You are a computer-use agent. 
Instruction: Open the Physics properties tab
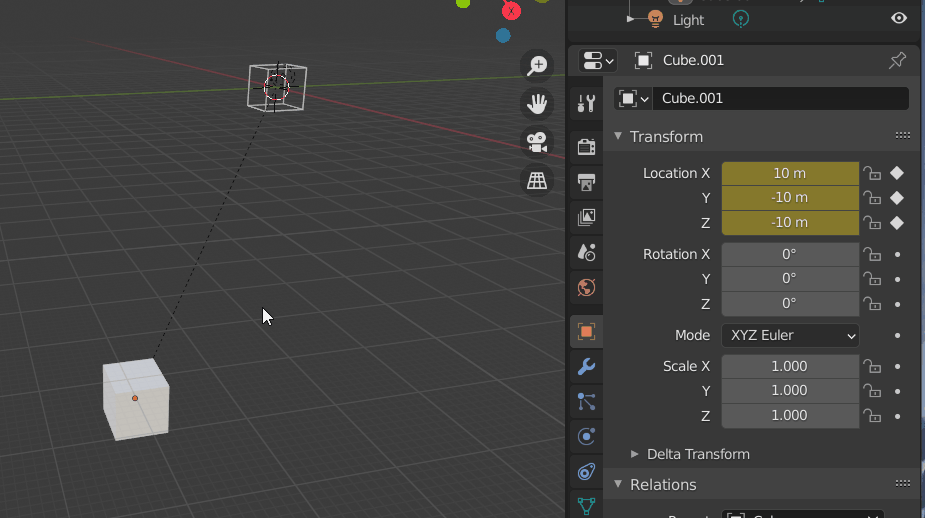click(586, 437)
